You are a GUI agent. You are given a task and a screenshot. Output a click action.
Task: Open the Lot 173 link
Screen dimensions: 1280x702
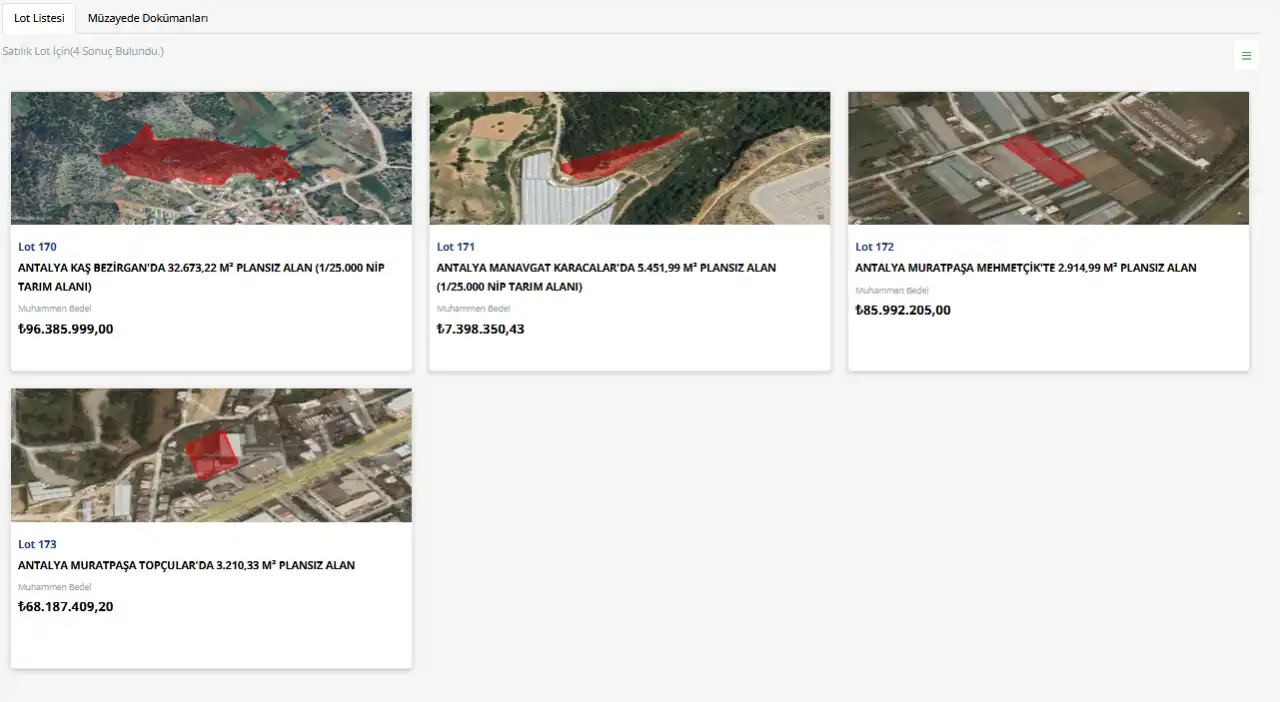click(37, 544)
